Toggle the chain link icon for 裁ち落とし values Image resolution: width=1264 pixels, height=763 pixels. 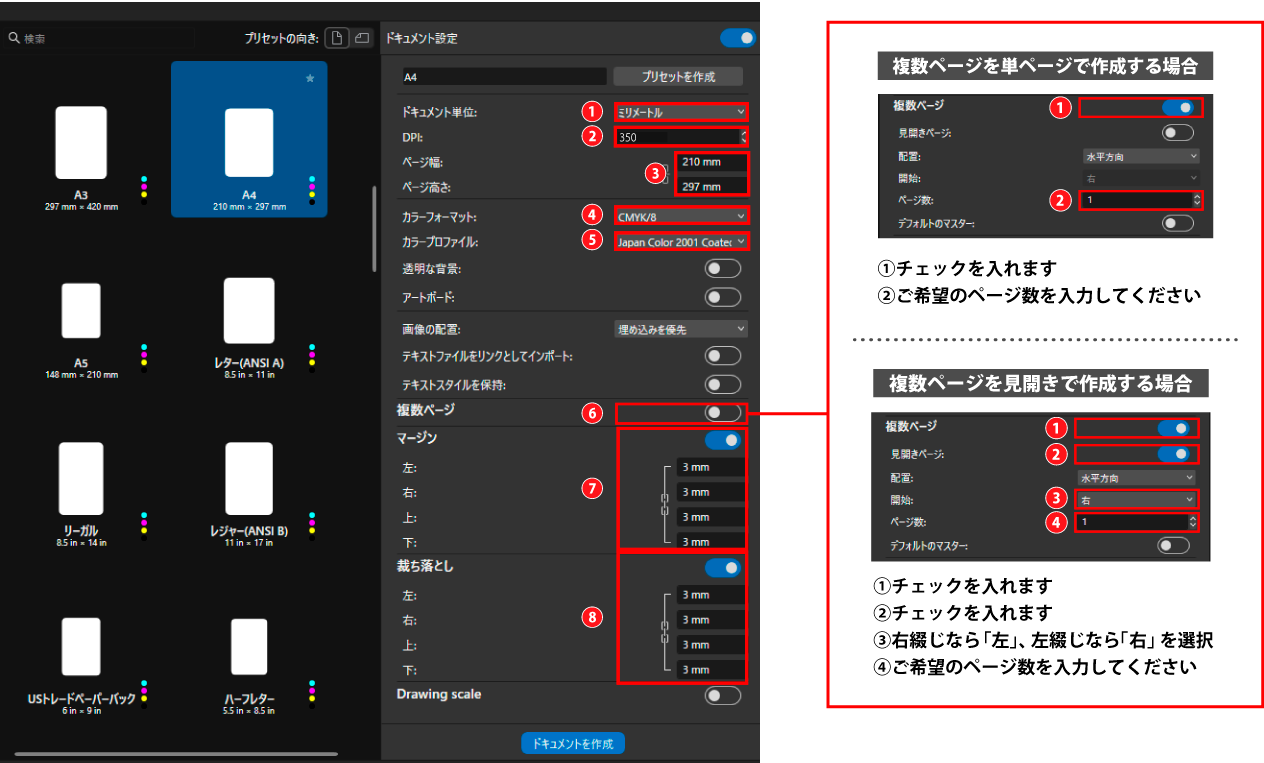point(664,632)
